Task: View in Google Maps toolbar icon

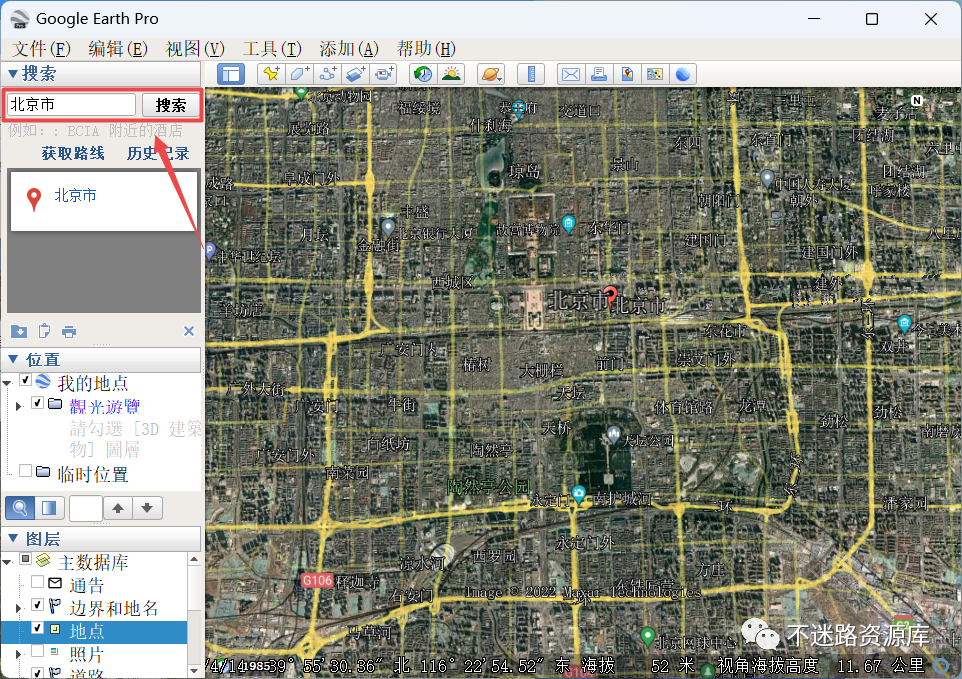Action: point(655,75)
